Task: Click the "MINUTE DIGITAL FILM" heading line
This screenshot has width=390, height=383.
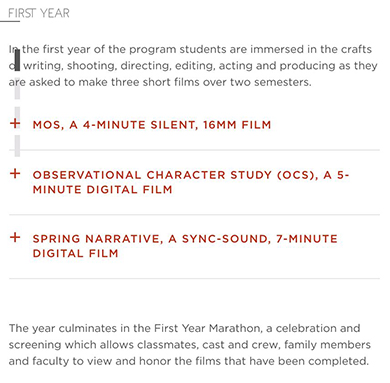Action: coord(103,190)
